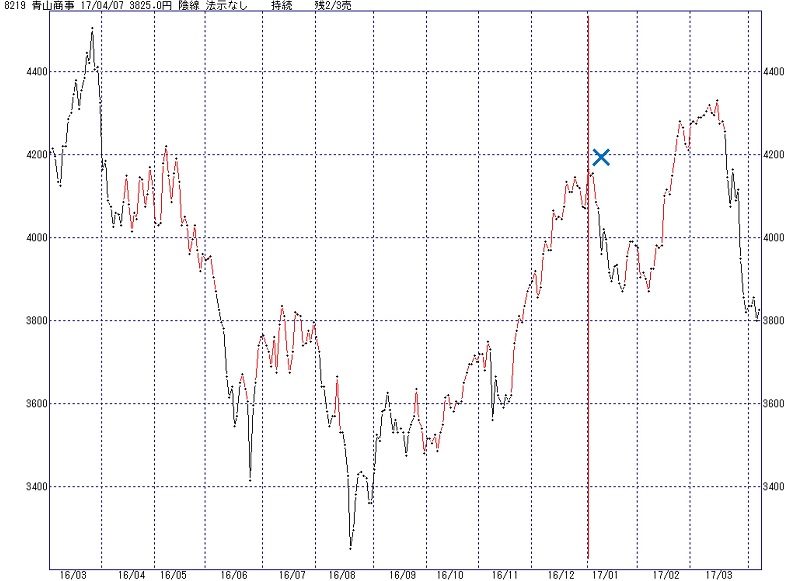Click the 17/03 date label on x-axis
Viewport: 800px width, 581px height.
(719, 574)
